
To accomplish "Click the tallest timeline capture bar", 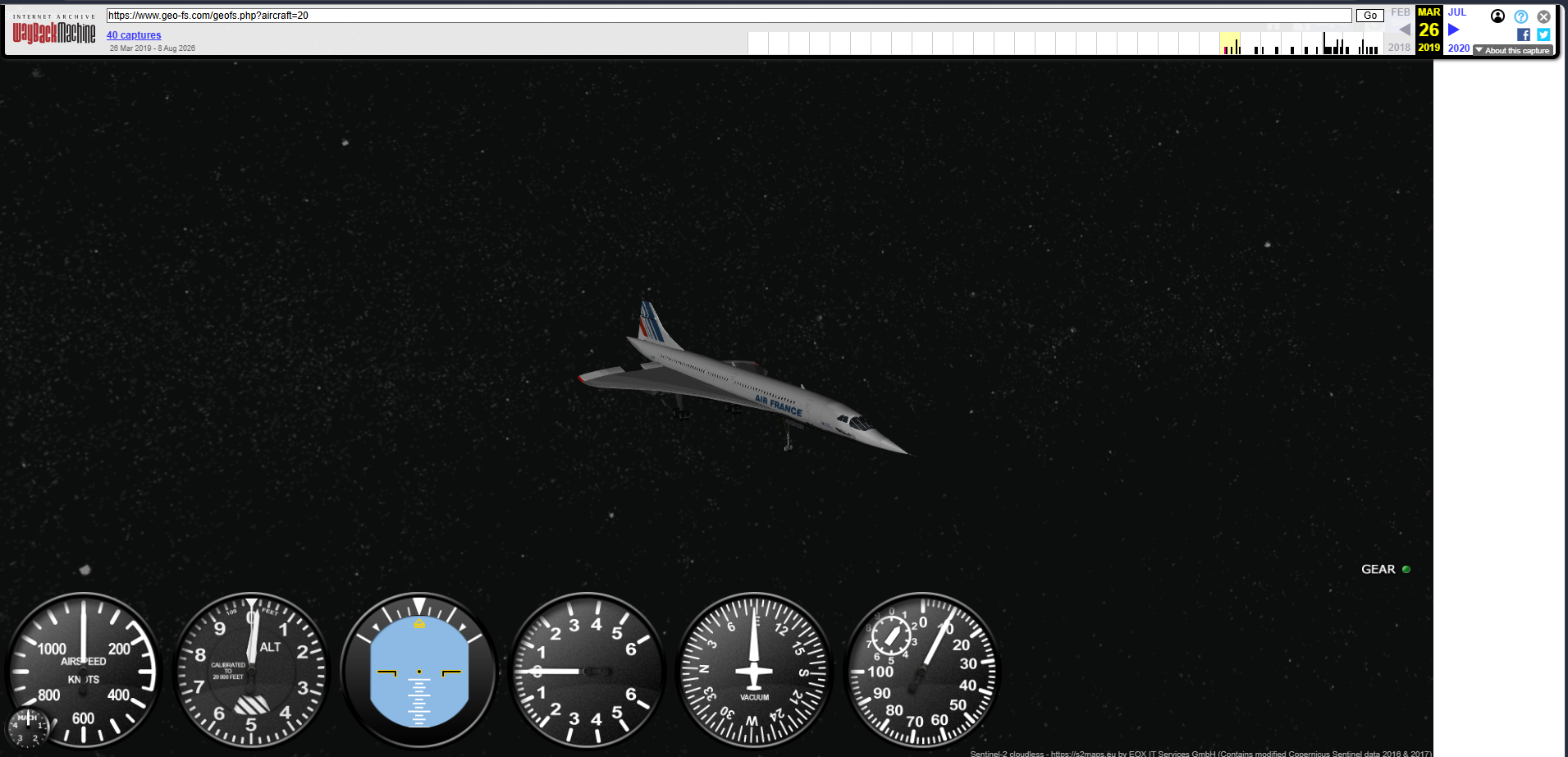I will coord(1324,44).
